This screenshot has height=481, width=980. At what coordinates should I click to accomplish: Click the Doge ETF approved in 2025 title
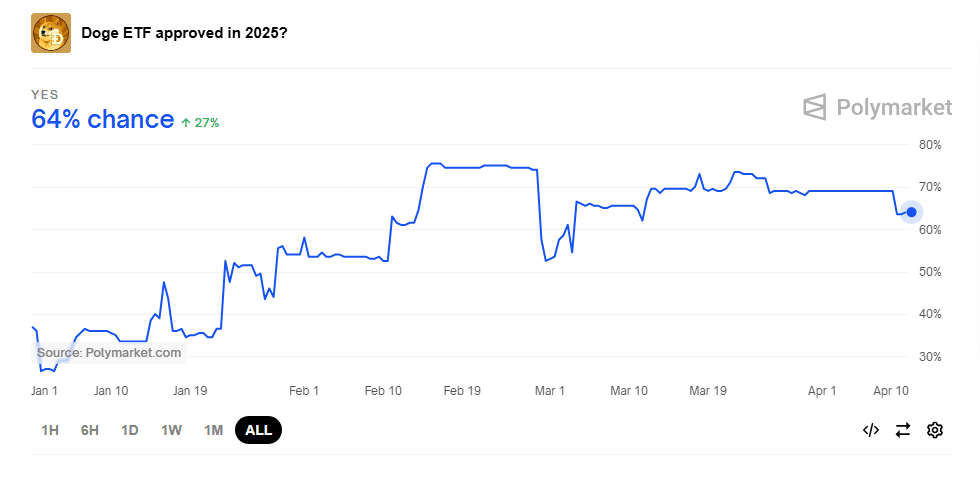click(x=184, y=33)
